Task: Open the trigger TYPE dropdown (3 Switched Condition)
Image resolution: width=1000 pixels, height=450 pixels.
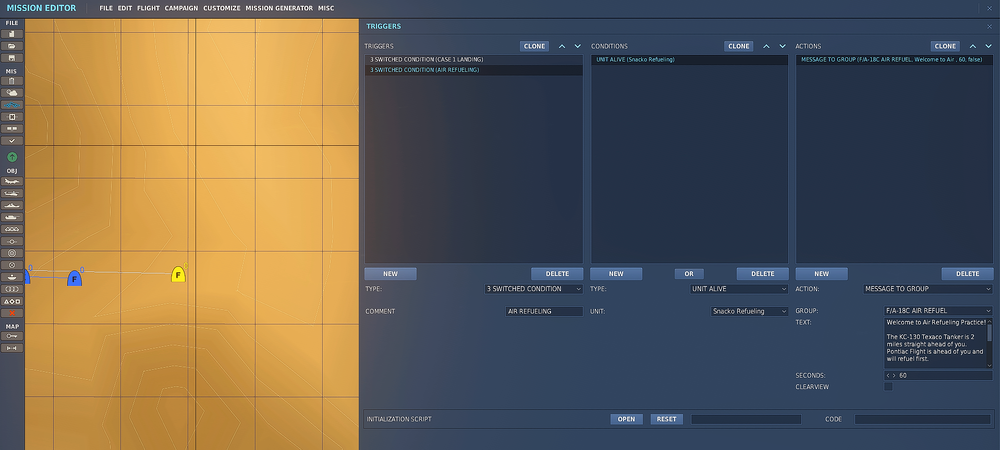Action: pos(534,289)
